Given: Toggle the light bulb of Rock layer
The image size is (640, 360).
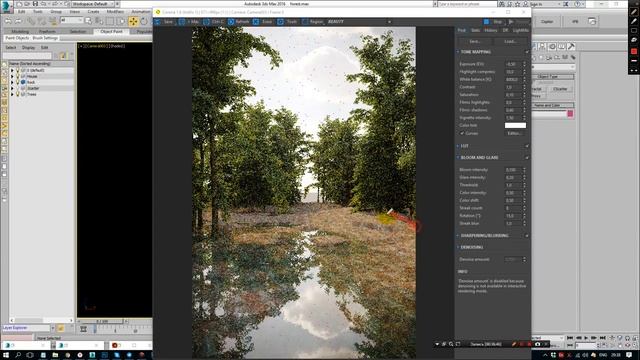Looking at the screenshot, I should pyautogui.click(x=18, y=82).
